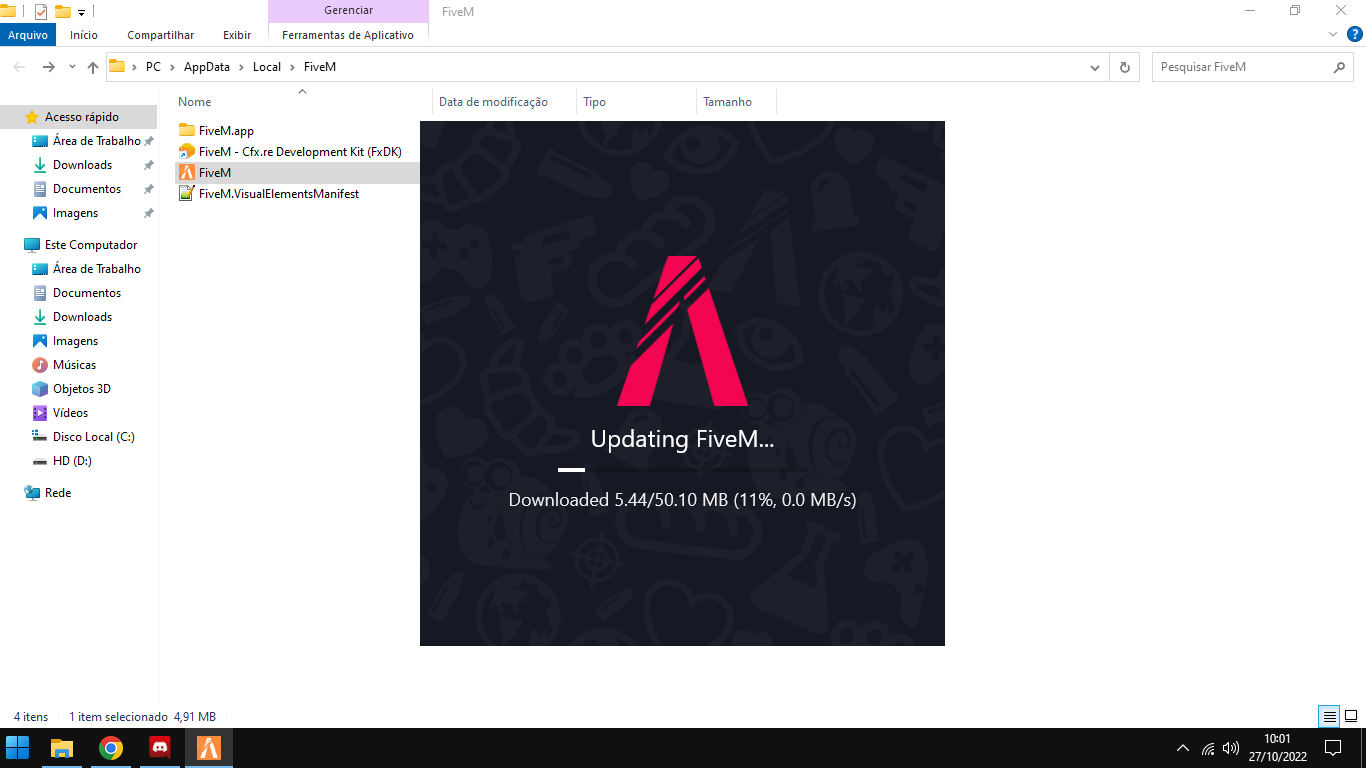Switch to the Exibir tab
This screenshot has width=1366, height=768.
pyautogui.click(x=237, y=35)
